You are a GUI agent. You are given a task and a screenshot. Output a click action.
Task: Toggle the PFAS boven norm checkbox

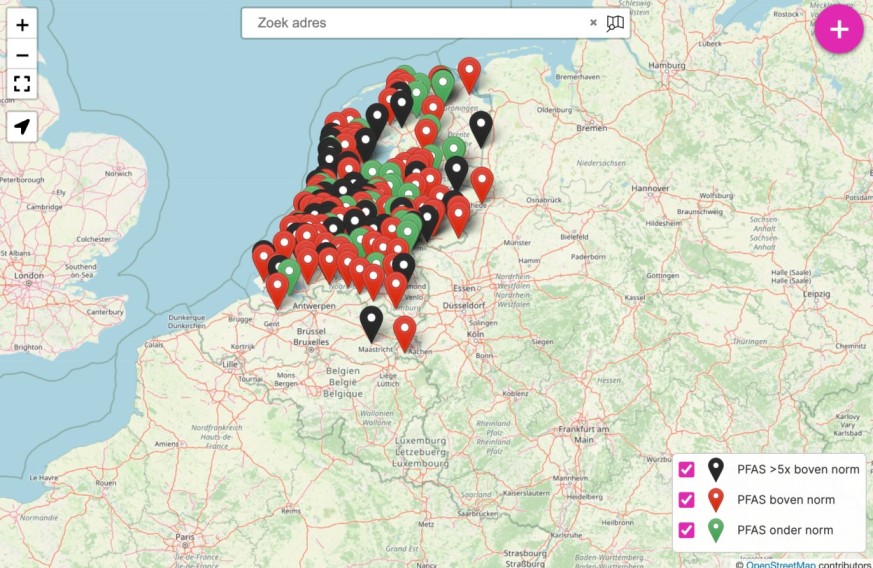(686, 500)
